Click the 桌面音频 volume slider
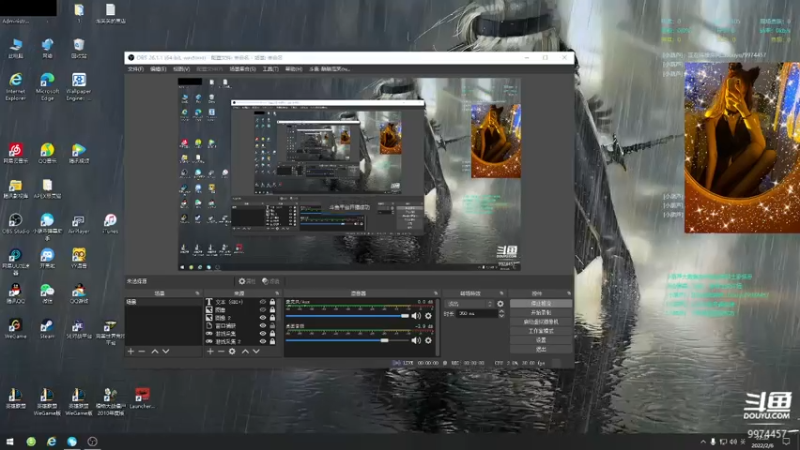The height and width of the screenshot is (450, 800). [347, 340]
